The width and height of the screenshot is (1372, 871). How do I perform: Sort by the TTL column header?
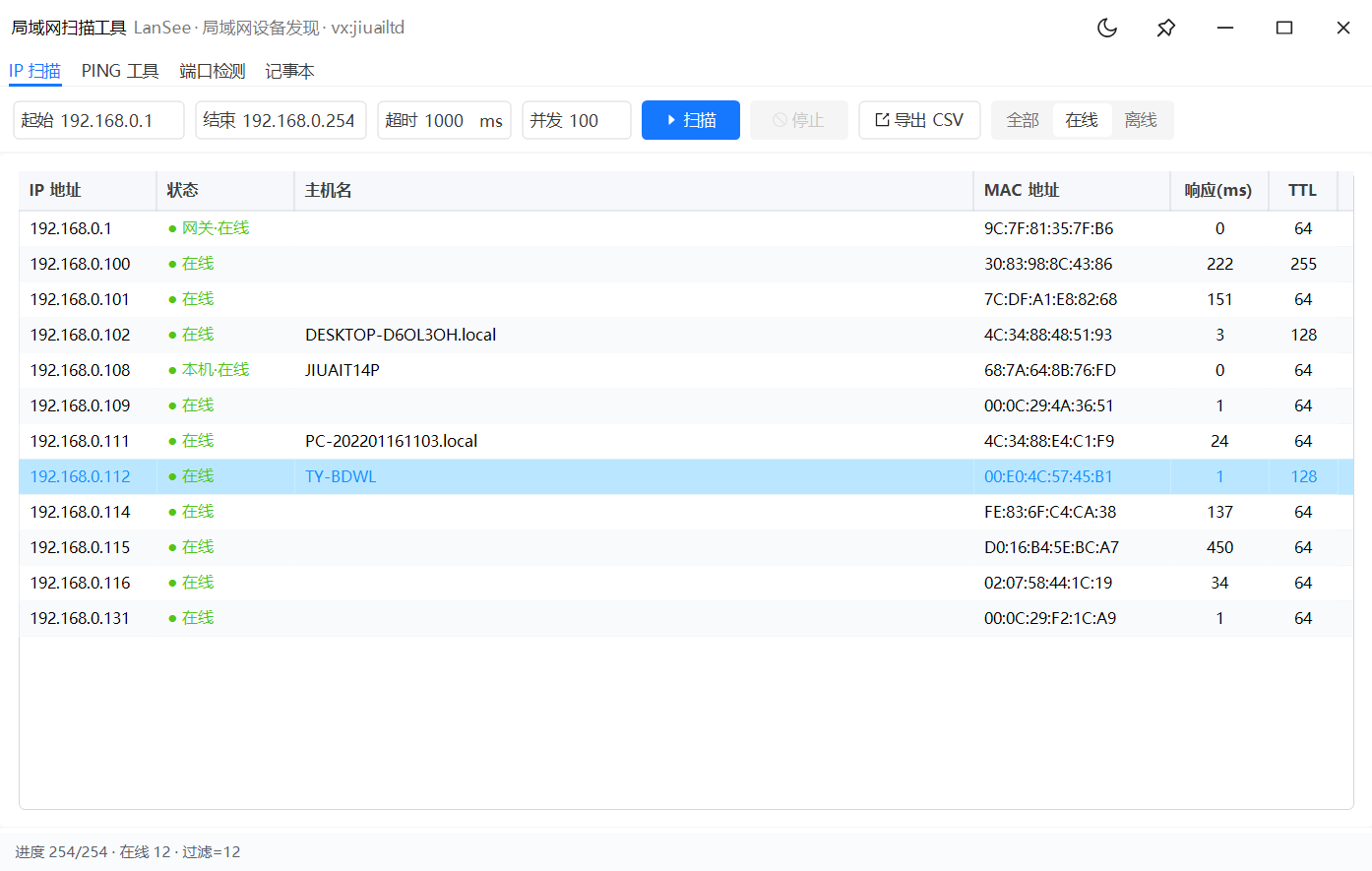pyautogui.click(x=1303, y=190)
